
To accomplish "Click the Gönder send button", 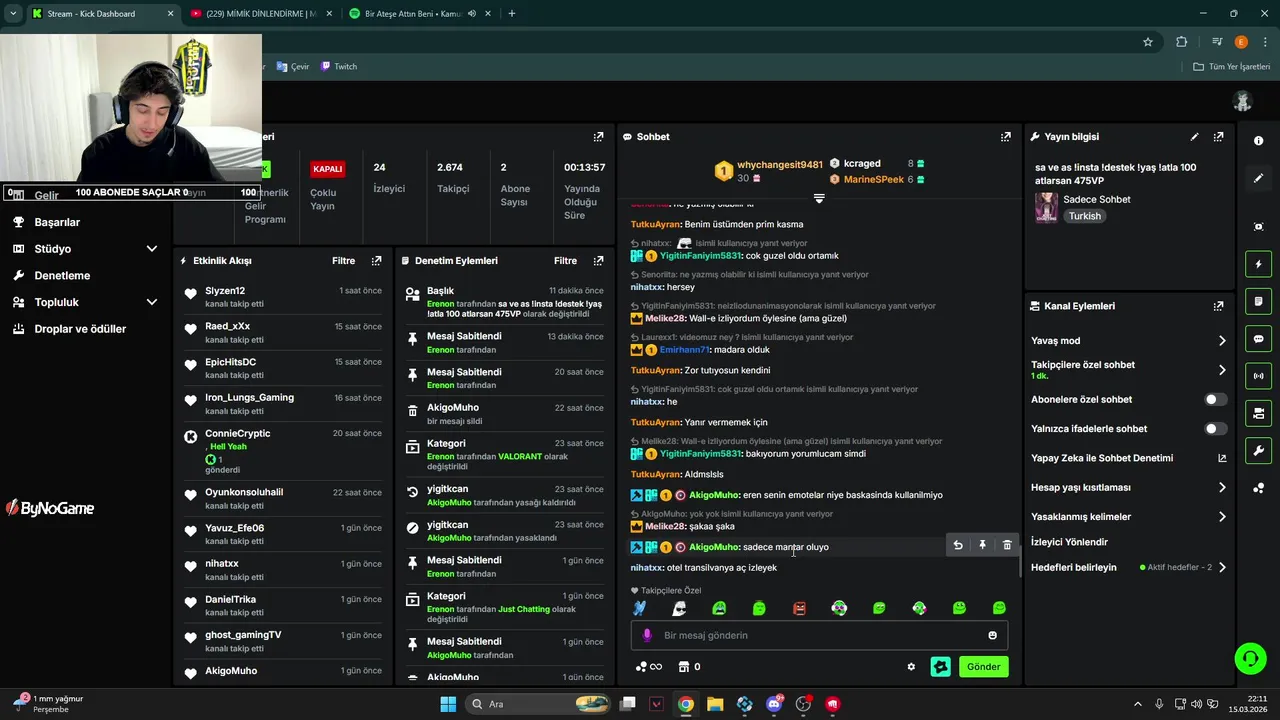I will (x=983, y=667).
